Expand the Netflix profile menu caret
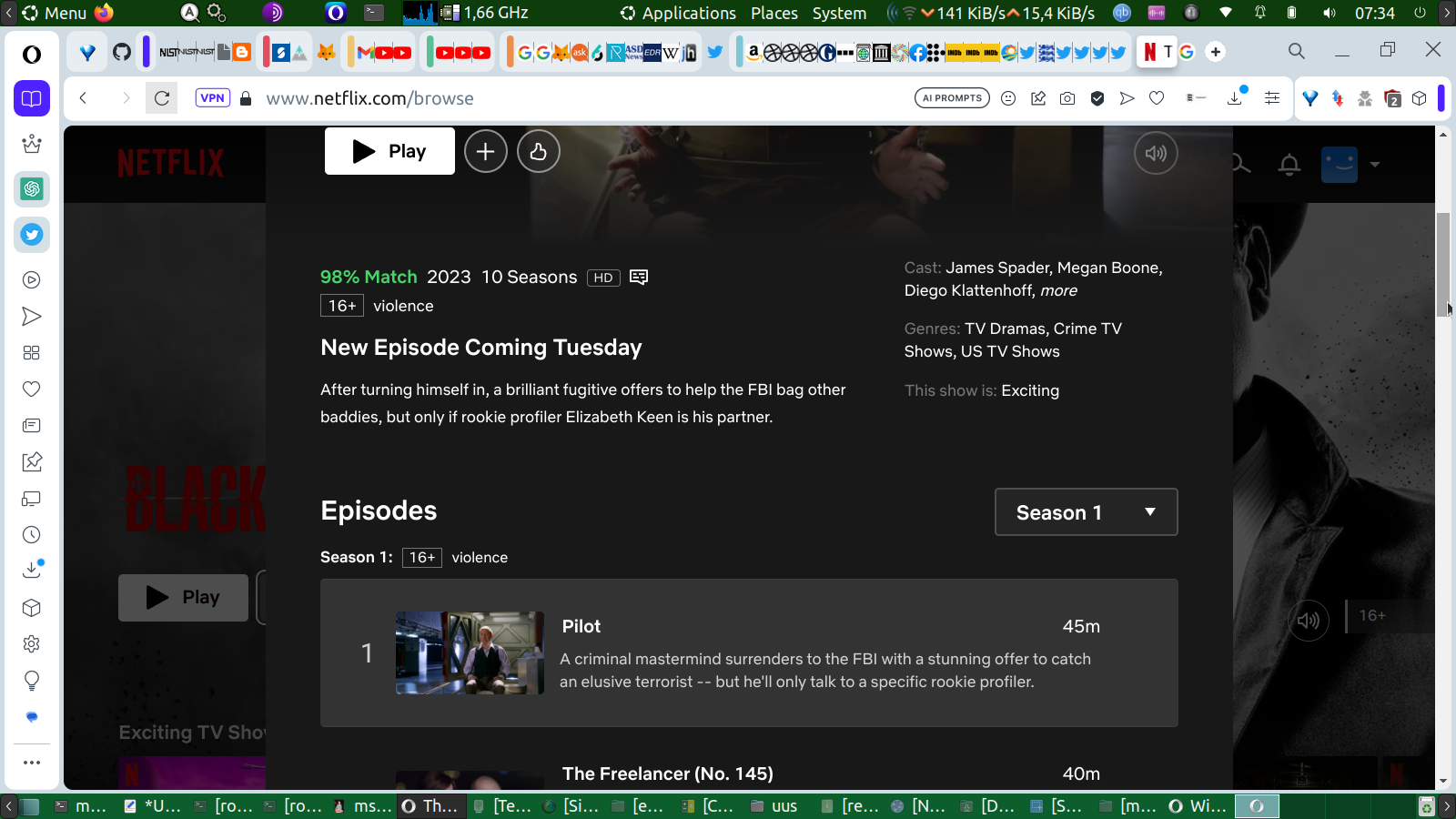The image size is (1456, 819). (x=1375, y=165)
